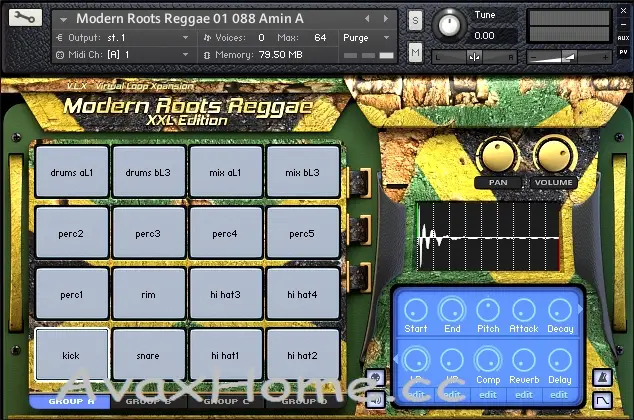Switch to GROUP C tab

(x=226, y=401)
